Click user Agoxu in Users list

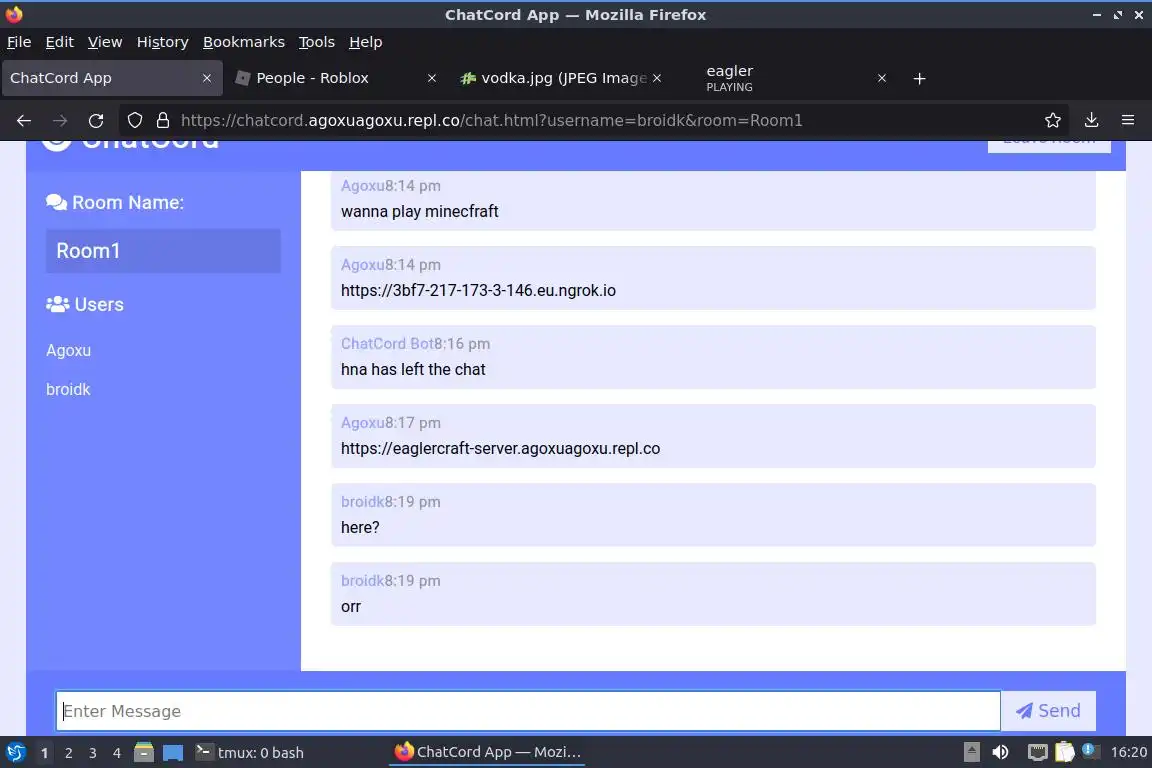[x=68, y=351]
